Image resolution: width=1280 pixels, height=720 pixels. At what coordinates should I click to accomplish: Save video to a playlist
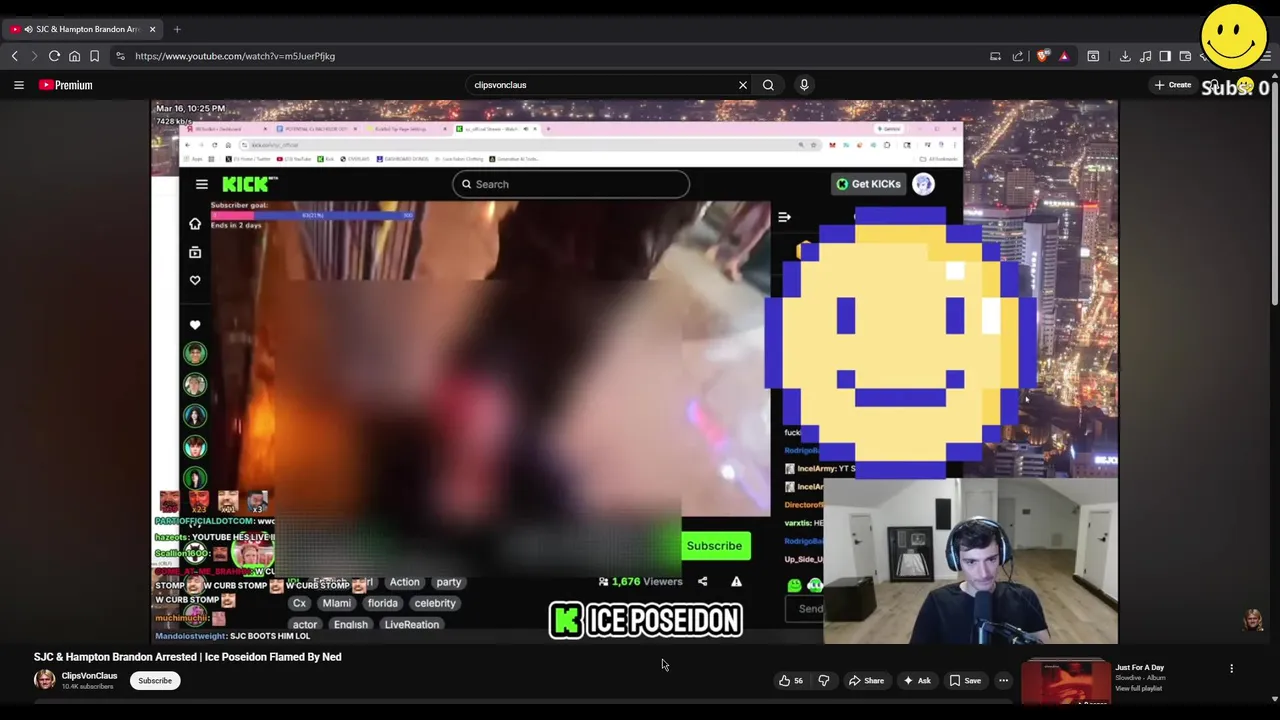pos(965,681)
